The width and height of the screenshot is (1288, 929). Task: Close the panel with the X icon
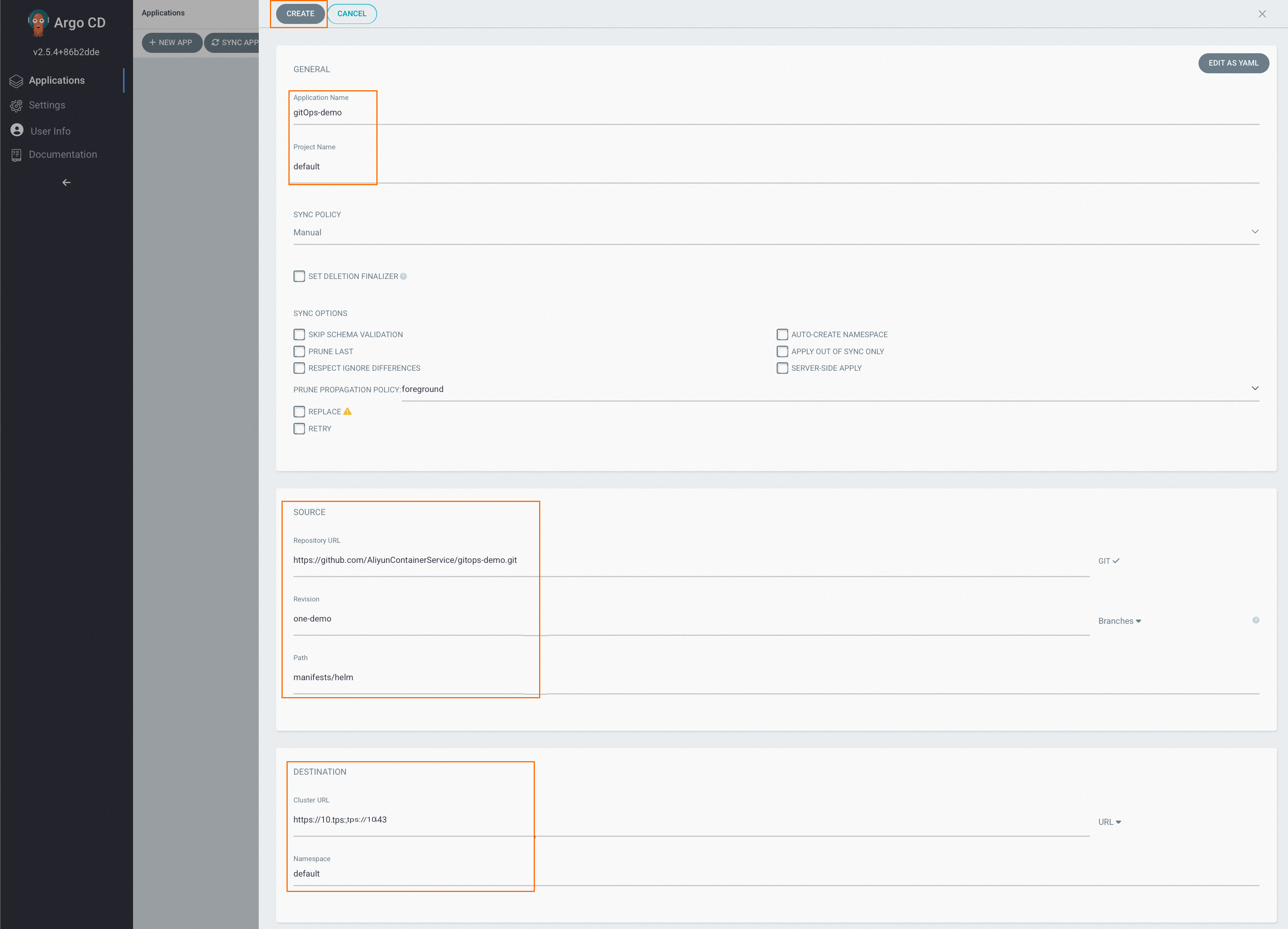point(1262,14)
